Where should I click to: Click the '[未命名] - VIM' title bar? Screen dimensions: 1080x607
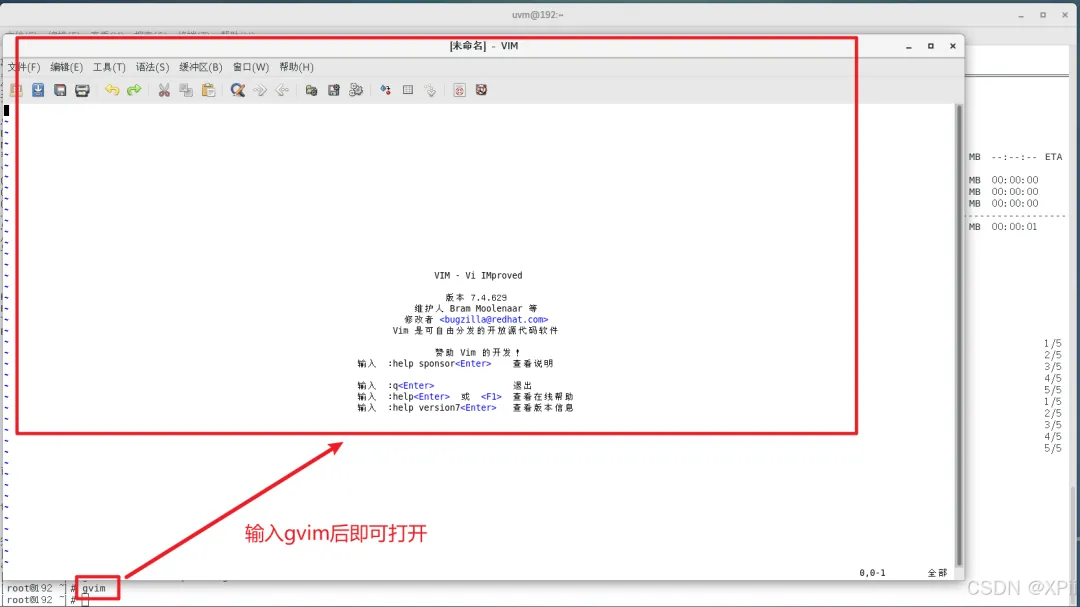point(484,46)
